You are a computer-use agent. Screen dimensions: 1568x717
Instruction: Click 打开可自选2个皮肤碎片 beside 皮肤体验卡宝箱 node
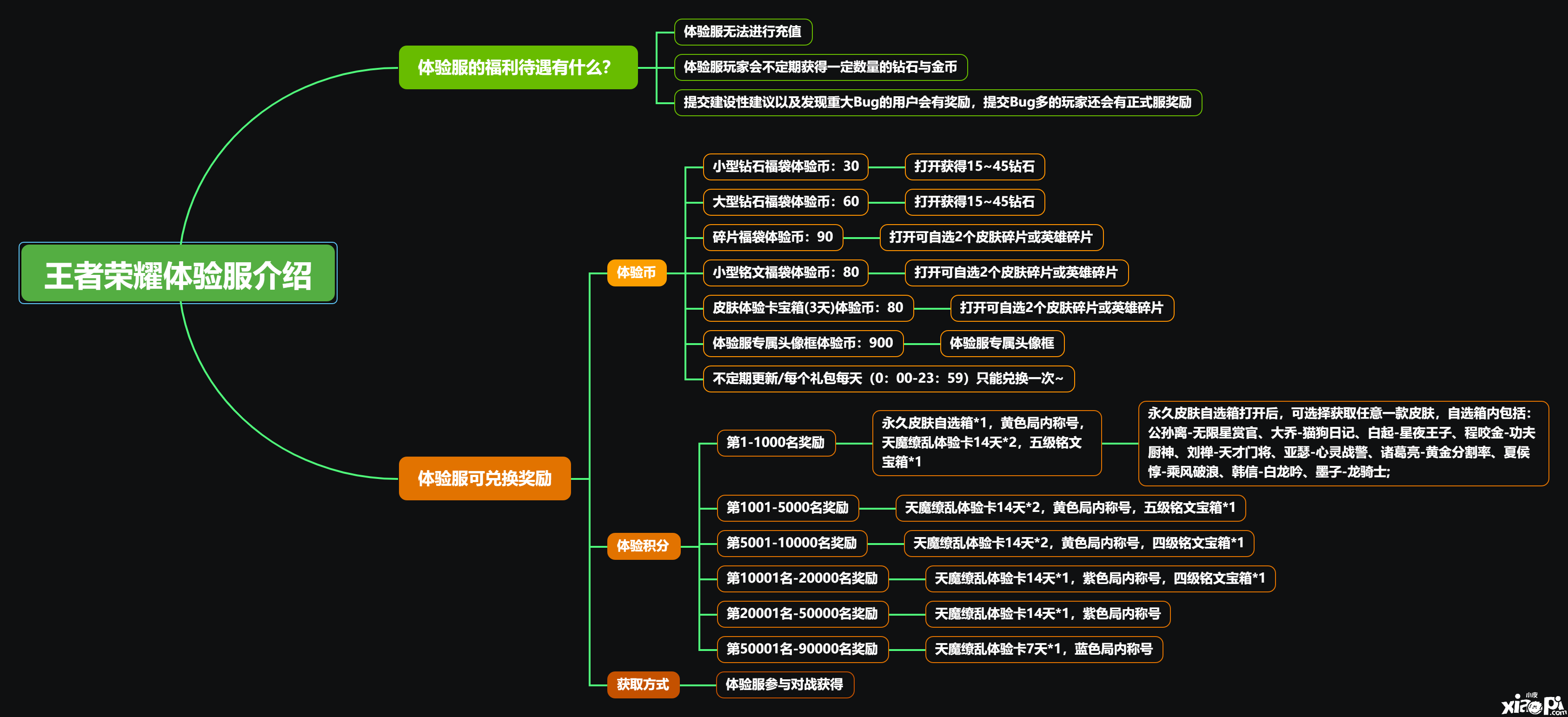pos(1062,308)
